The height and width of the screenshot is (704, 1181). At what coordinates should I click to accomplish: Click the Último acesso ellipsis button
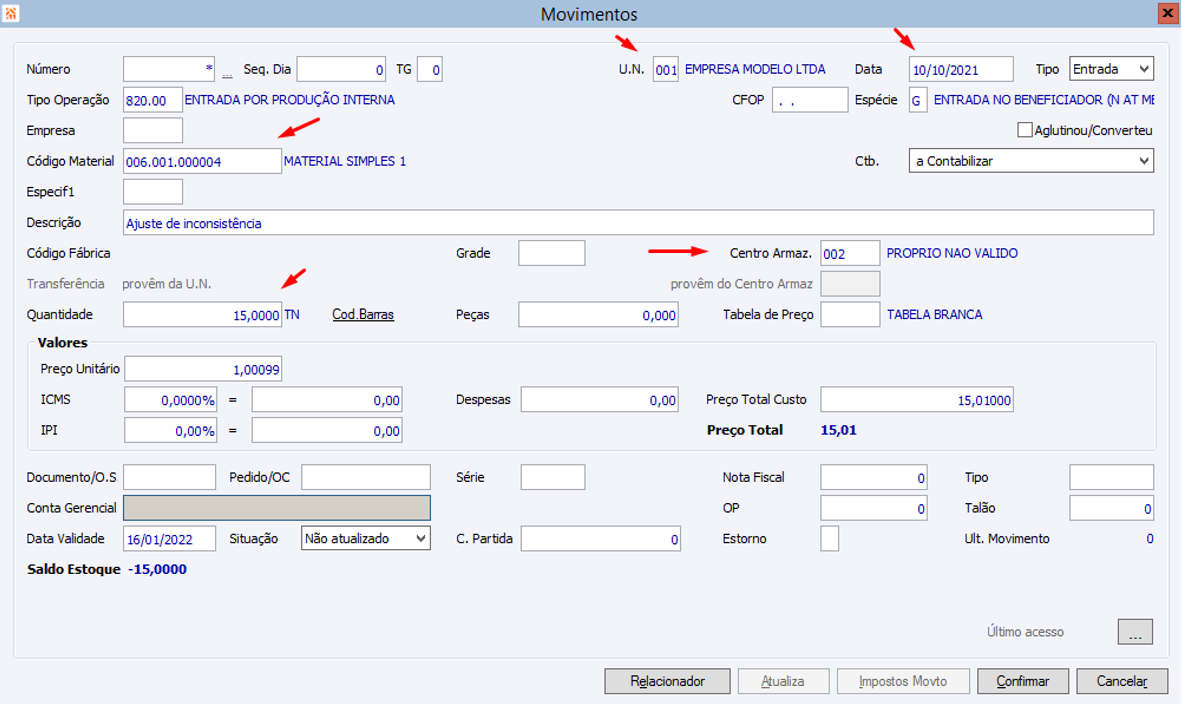click(1135, 632)
